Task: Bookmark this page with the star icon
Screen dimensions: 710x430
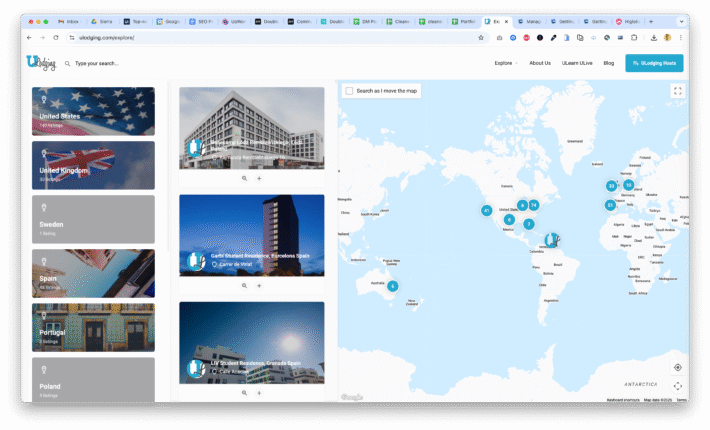Action: pyautogui.click(x=481, y=37)
